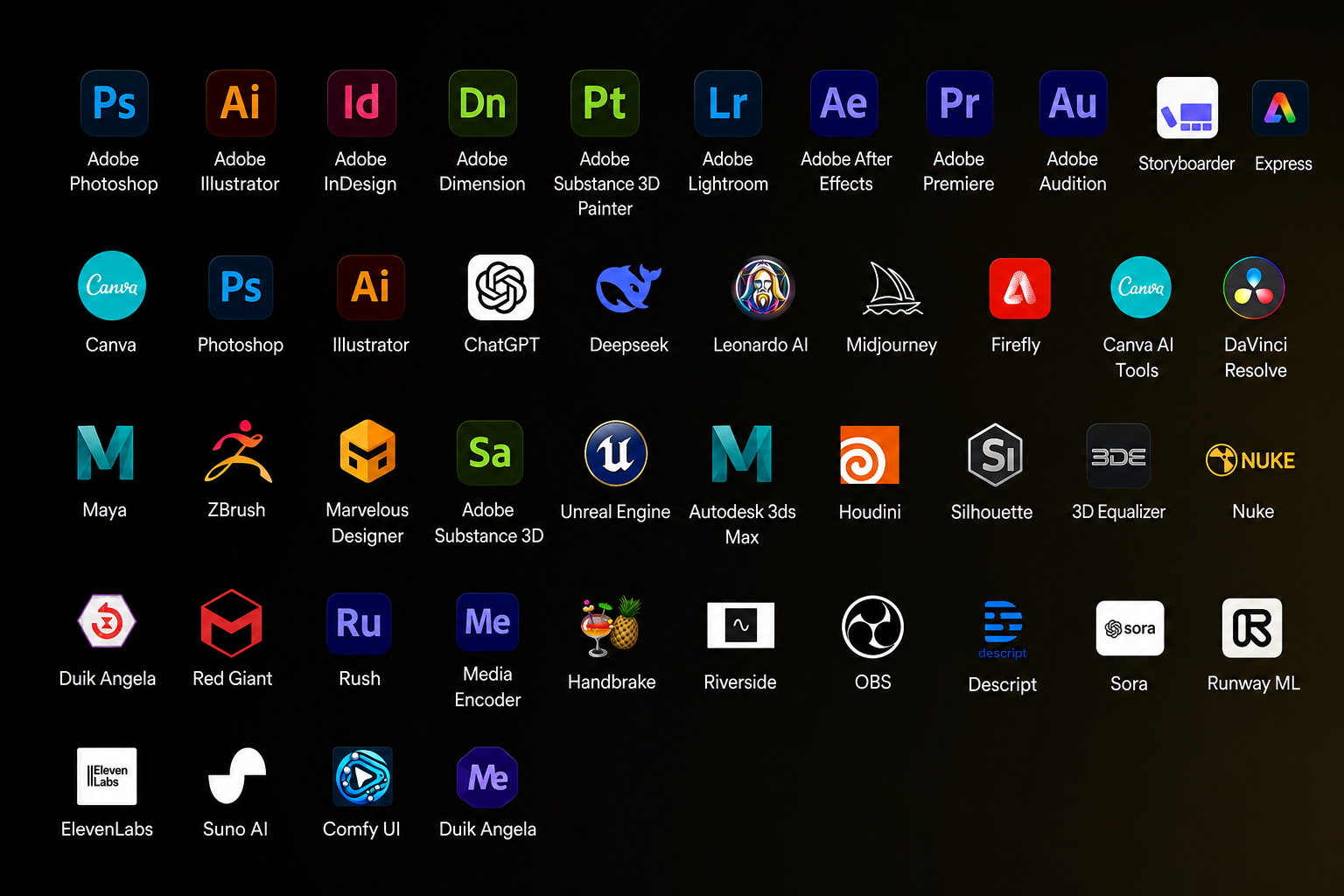The width and height of the screenshot is (1344, 896).
Task: Click the Handbrake cocktail and pineapple icon
Action: click(612, 626)
